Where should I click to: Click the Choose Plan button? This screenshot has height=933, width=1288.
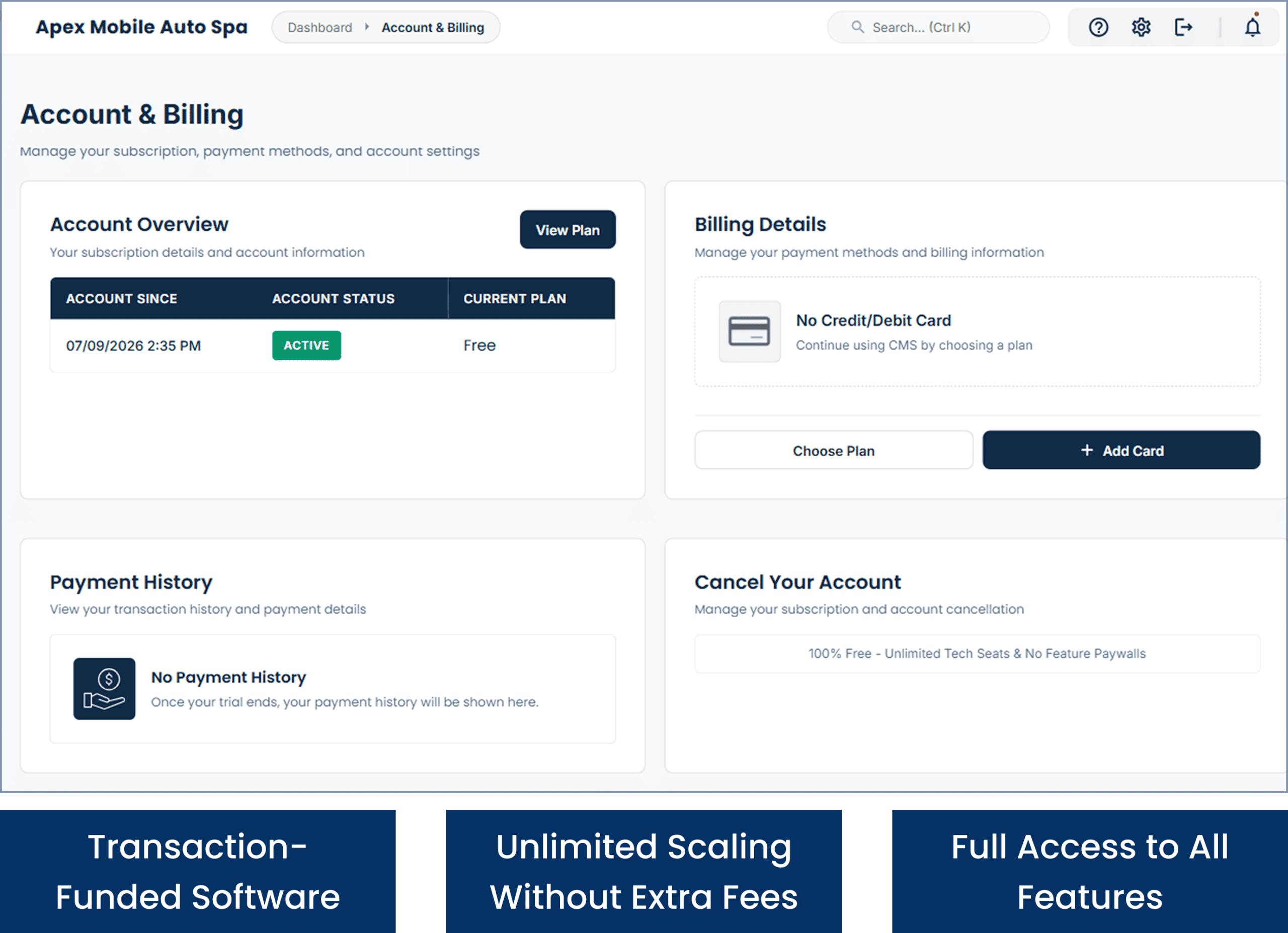click(x=833, y=450)
